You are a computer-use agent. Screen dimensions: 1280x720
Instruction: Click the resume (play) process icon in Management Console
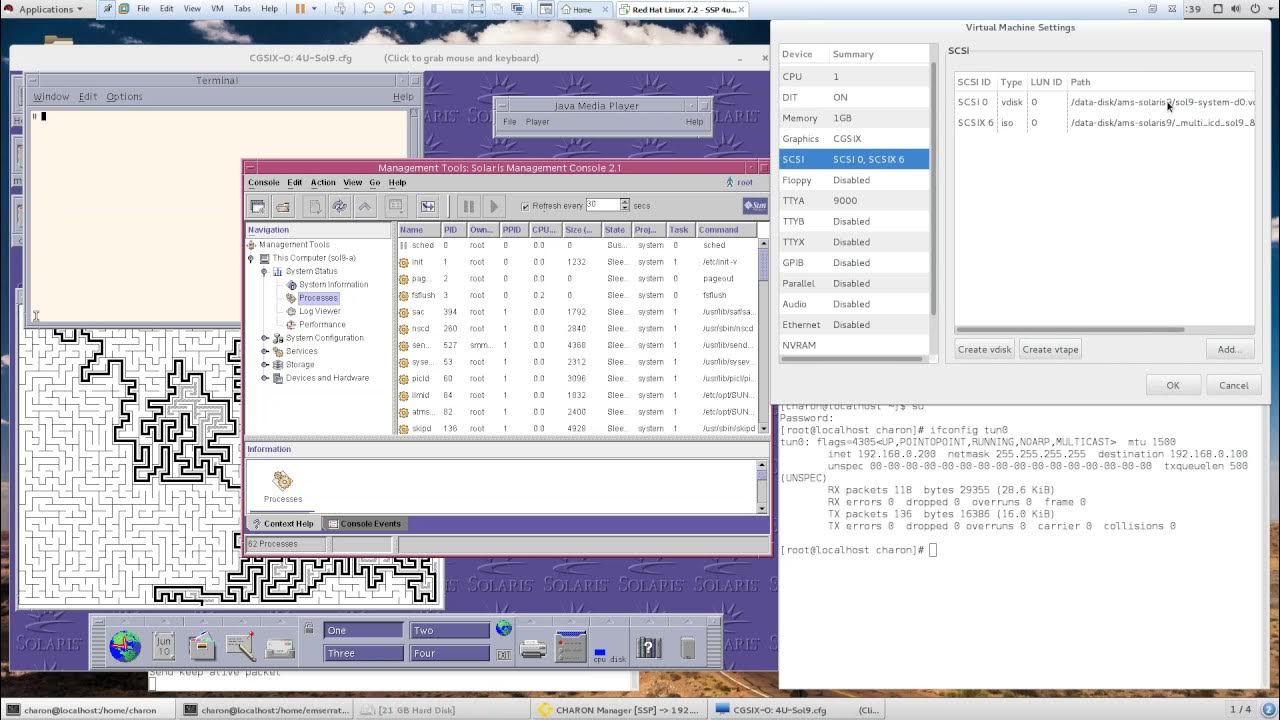point(493,206)
